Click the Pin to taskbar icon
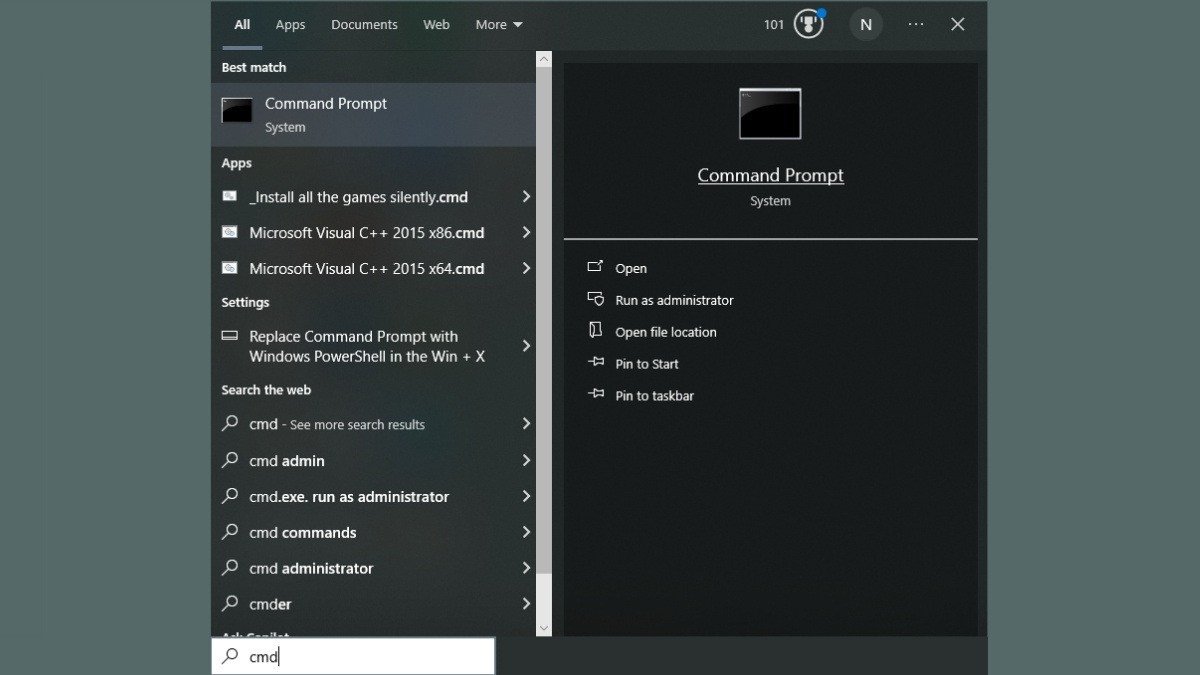The height and width of the screenshot is (675, 1200). [595, 395]
